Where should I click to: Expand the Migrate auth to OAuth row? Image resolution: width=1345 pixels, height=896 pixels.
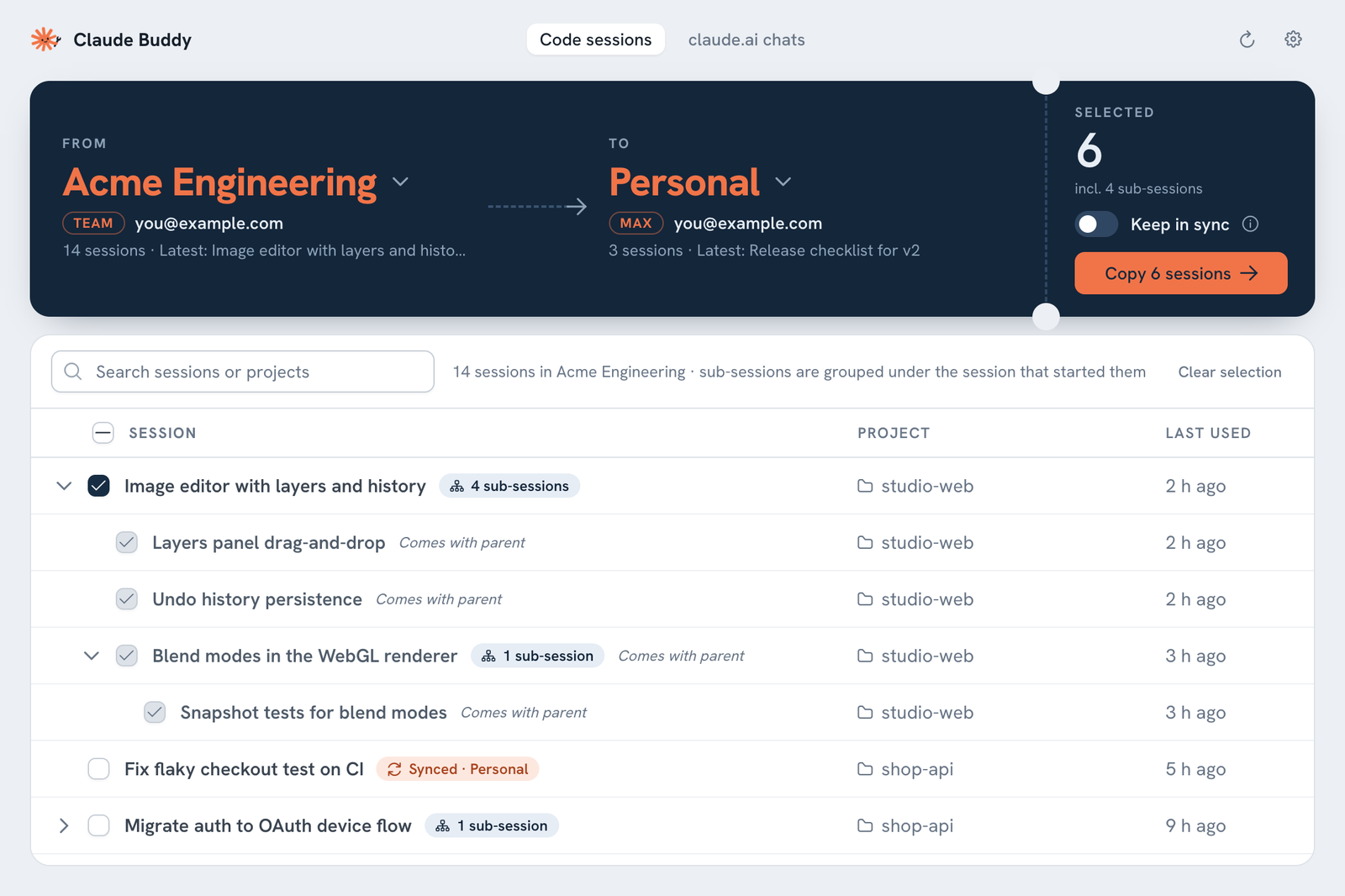click(x=64, y=825)
